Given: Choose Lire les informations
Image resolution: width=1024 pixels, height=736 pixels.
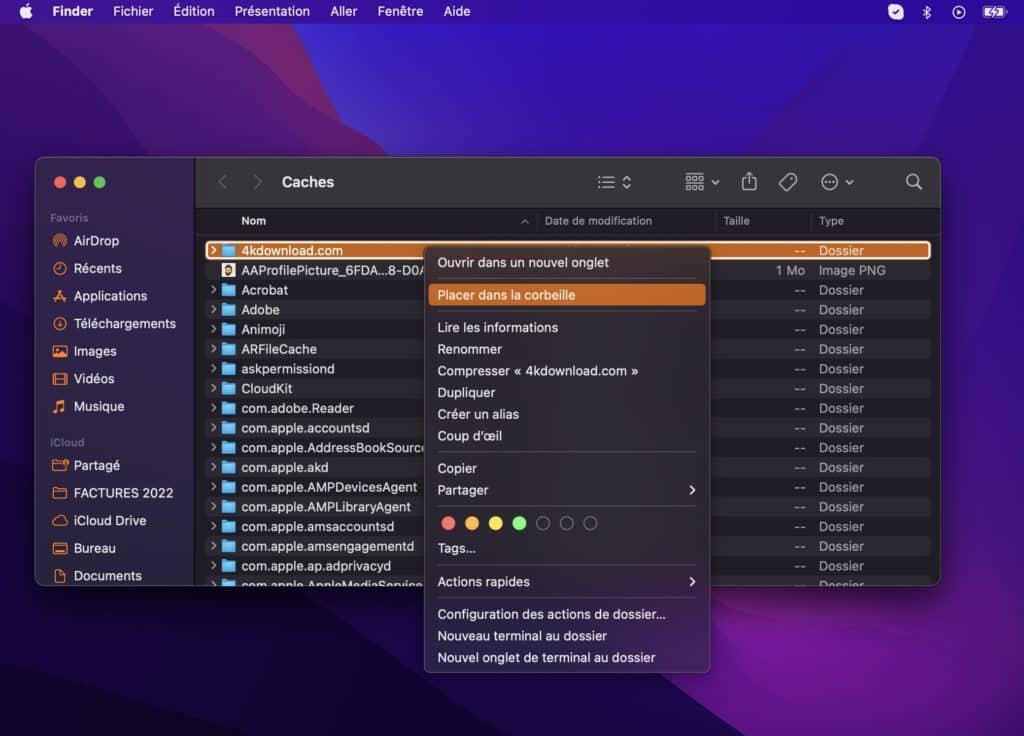Looking at the screenshot, I should coord(567,328).
